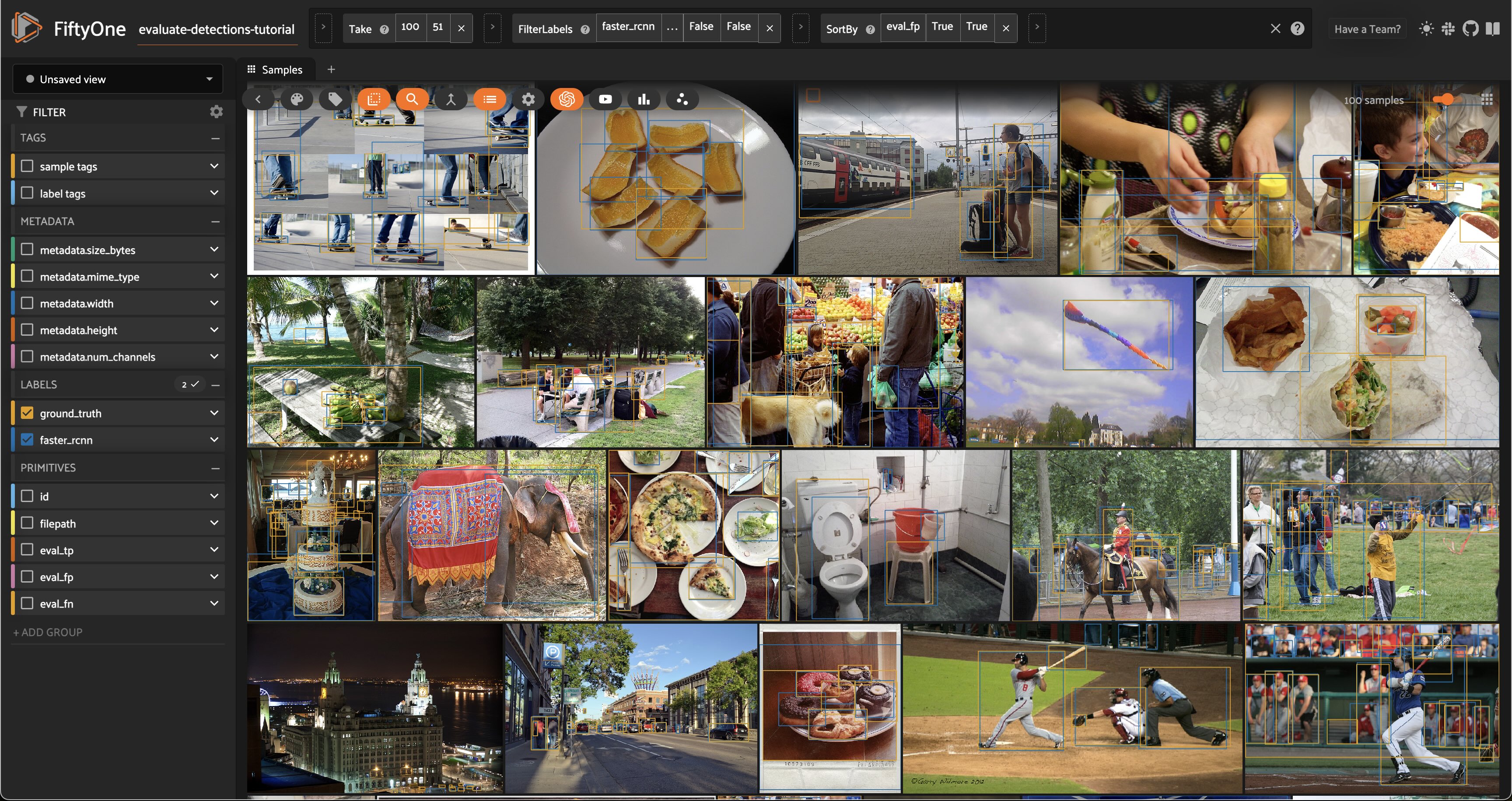Uncheck the faster_rcnn label checkbox

[27, 440]
